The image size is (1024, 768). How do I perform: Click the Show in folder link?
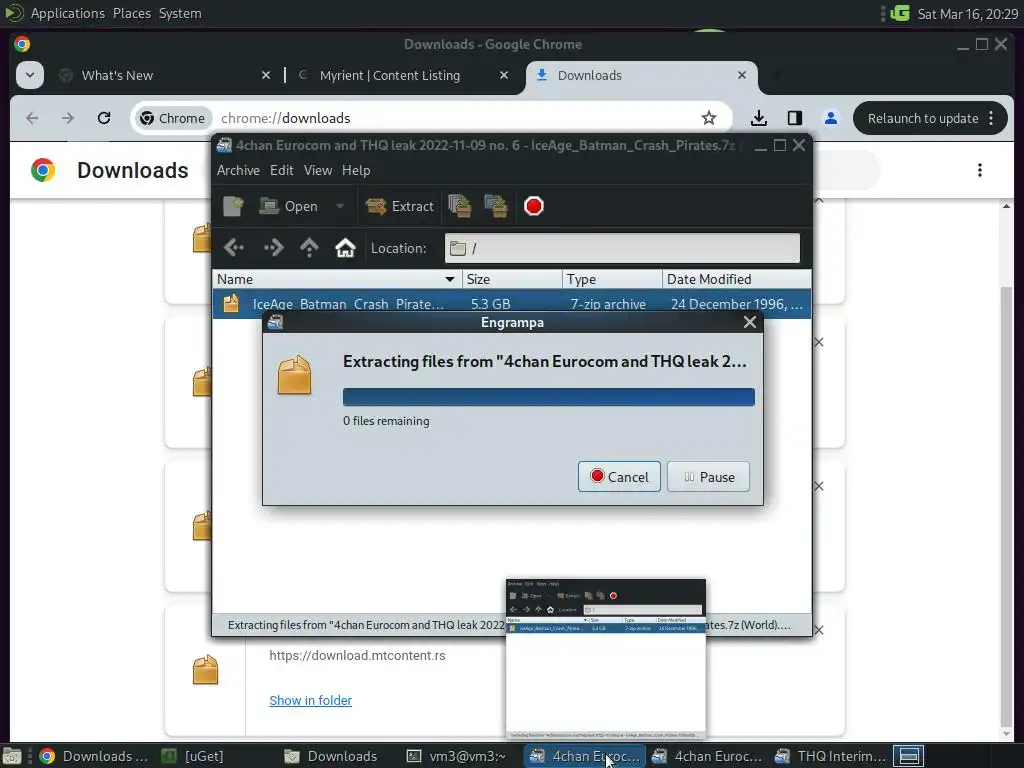click(x=310, y=701)
